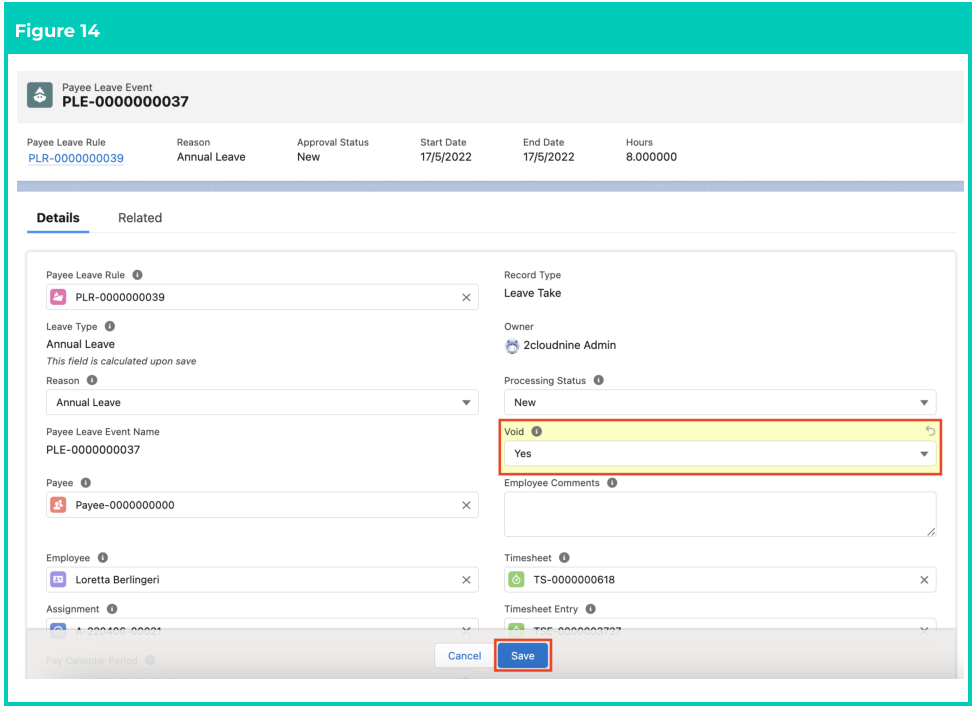Show info tooltip for Leave Type

click(x=110, y=326)
